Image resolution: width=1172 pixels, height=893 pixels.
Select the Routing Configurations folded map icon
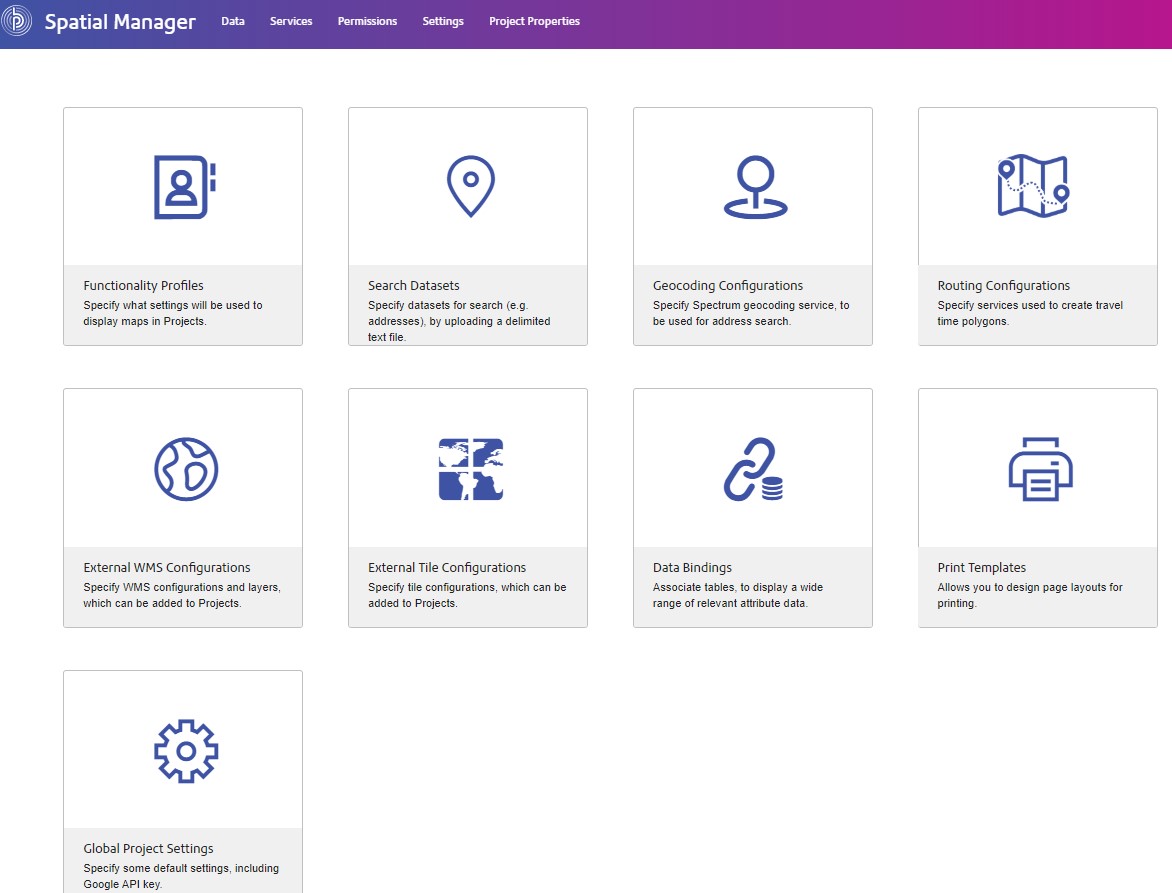pos(1037,184)
